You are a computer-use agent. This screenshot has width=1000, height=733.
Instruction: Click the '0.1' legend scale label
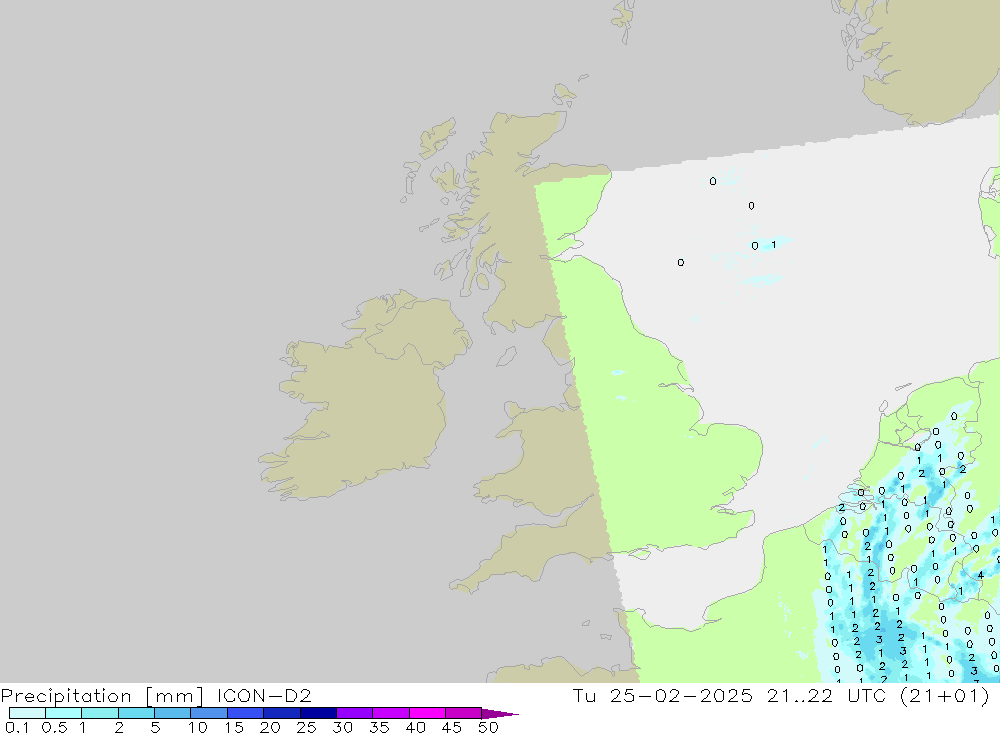tap(17, 727)
